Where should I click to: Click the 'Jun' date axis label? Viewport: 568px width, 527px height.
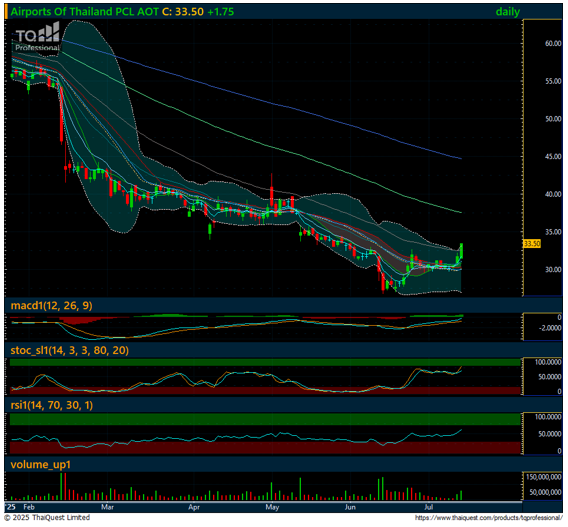350,507
